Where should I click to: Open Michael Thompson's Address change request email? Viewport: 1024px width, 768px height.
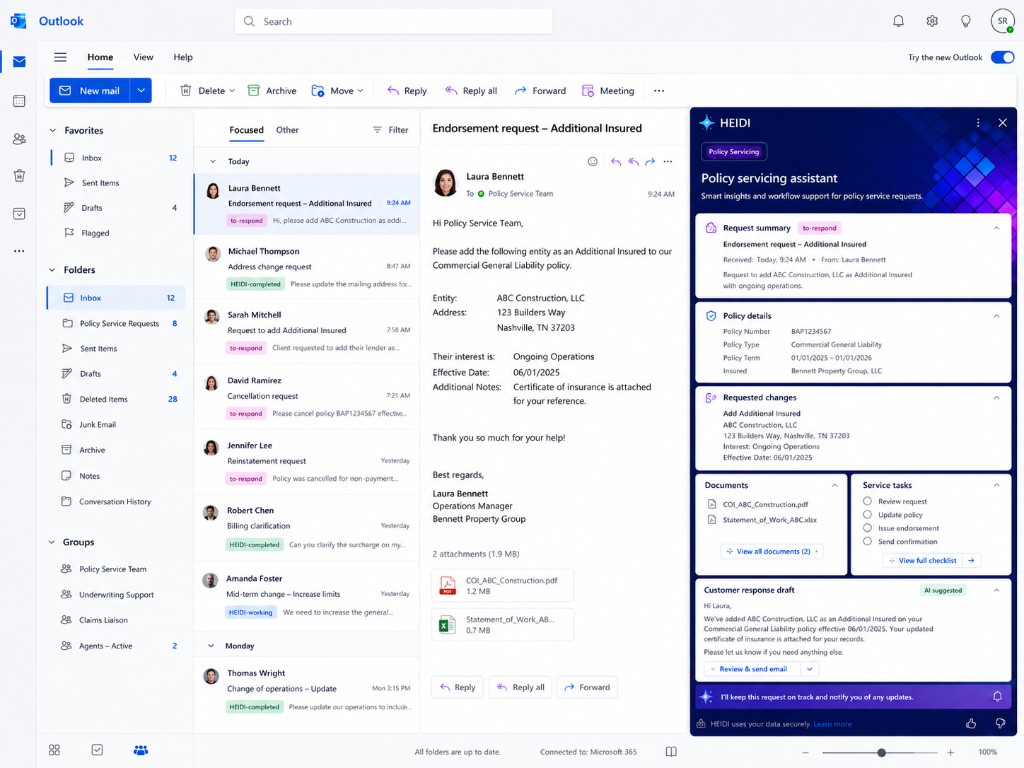point(307,267)
